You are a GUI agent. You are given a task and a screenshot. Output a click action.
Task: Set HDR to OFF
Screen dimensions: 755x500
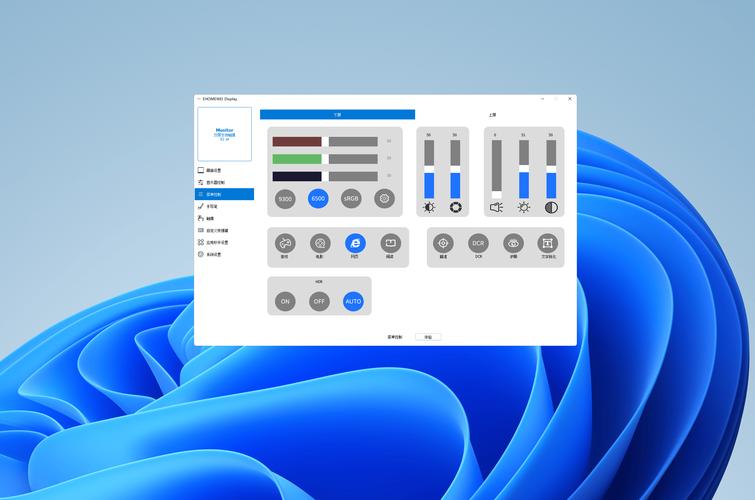tap(319, 301)
